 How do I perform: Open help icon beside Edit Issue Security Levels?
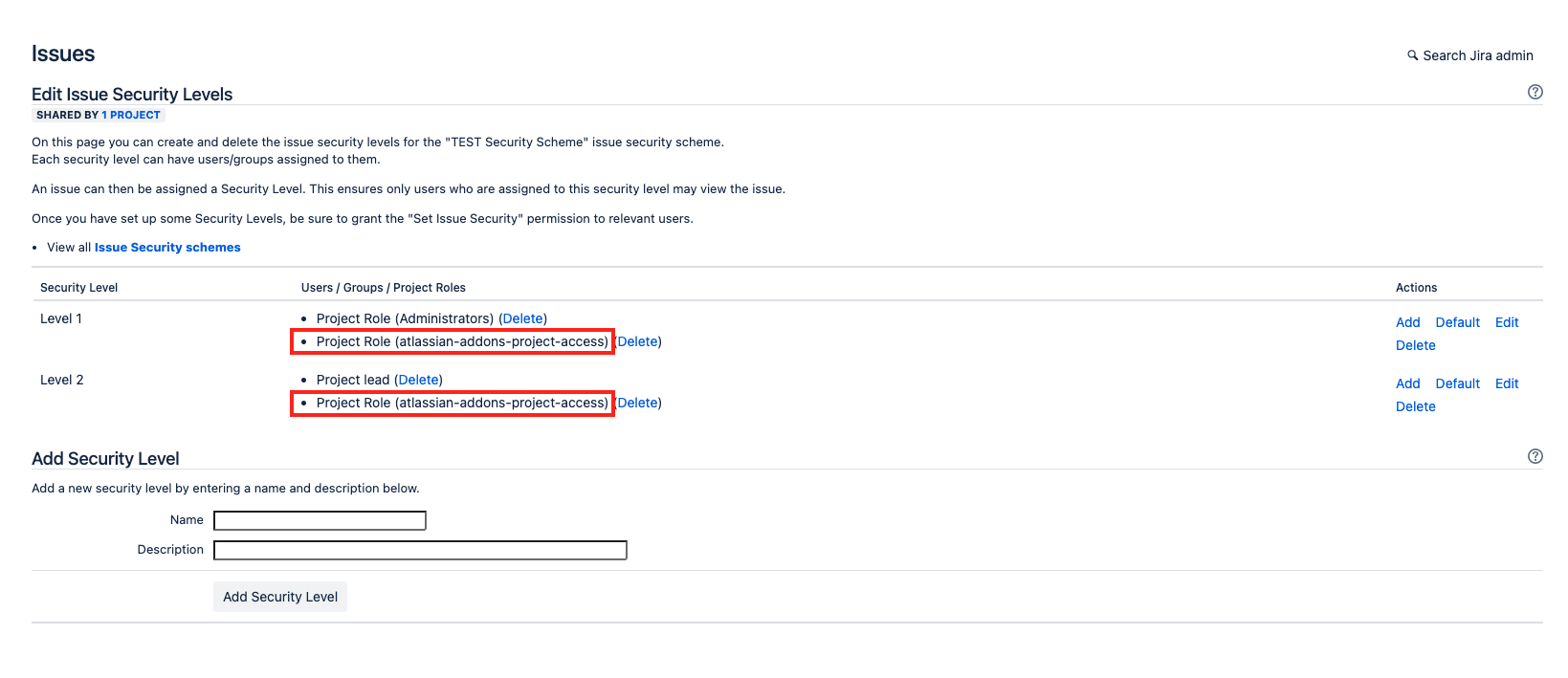1535,92
